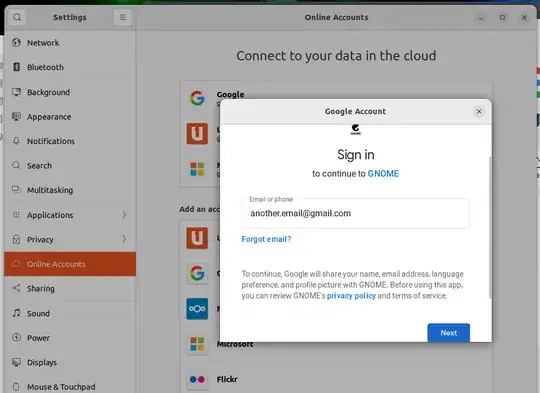Viewport: 540px width, 393px height.
Task: Click the Privacy lock icon
Action: pos(16,239)
